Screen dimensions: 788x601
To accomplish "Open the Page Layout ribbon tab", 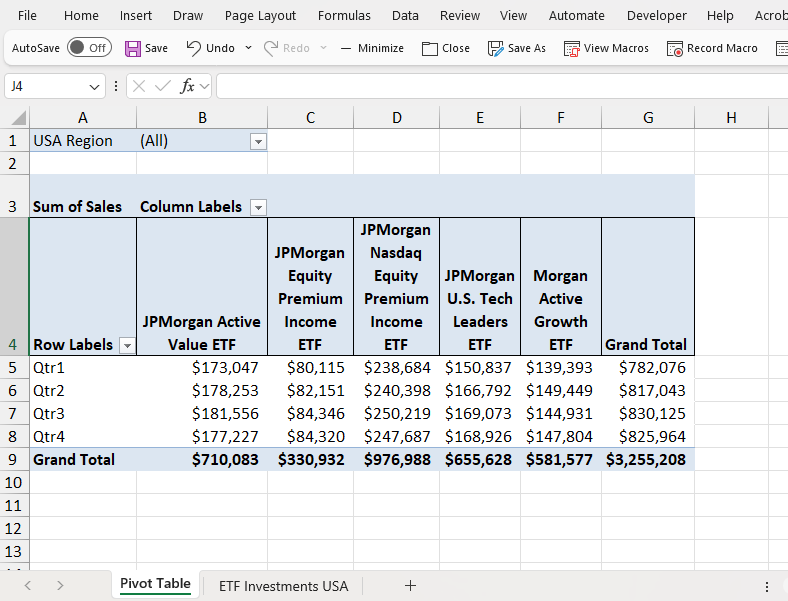I will 260,15.
